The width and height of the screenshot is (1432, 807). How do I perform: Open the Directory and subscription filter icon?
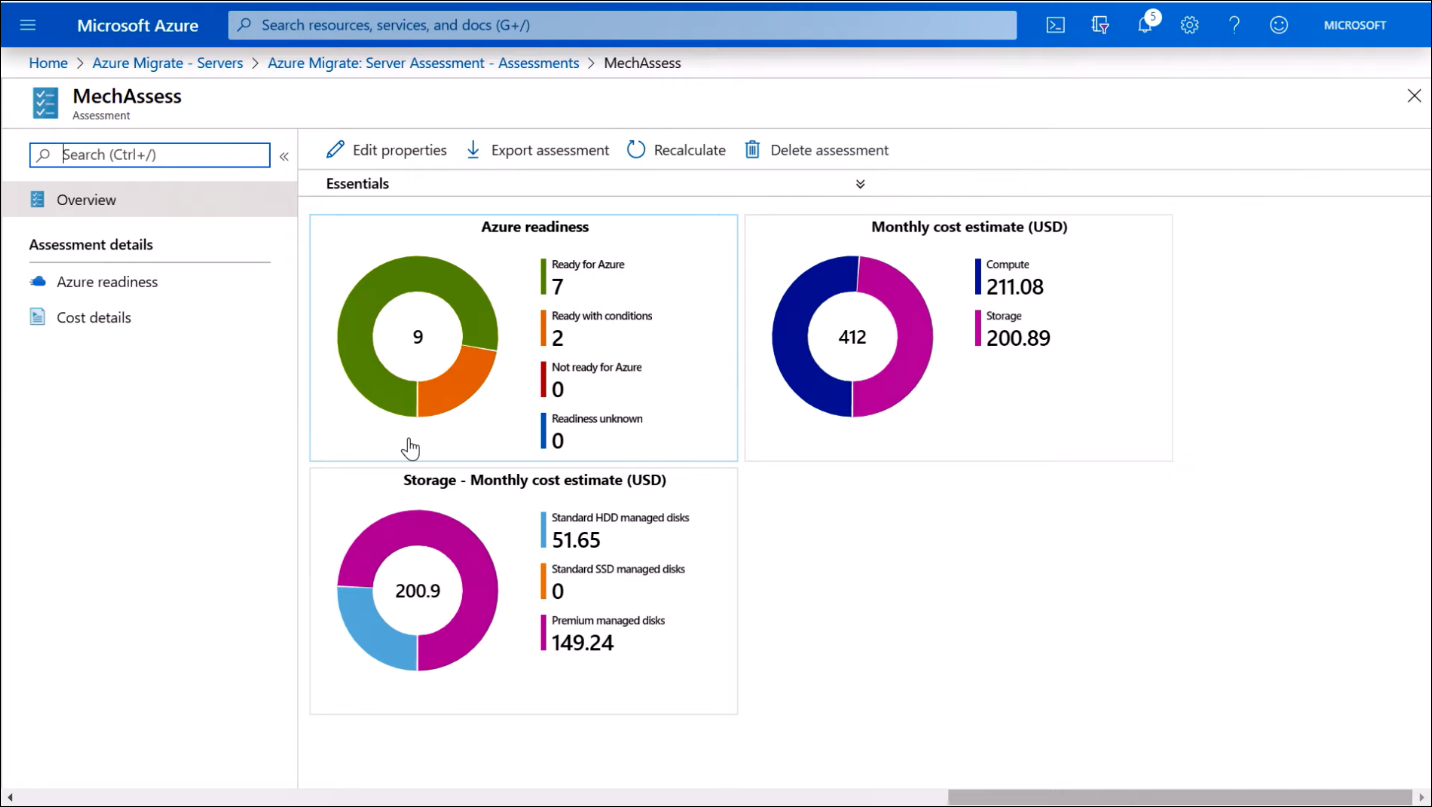tap(1101, 25)
